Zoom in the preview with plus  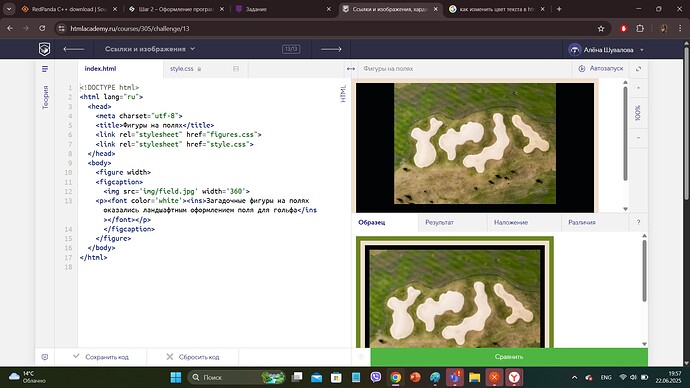point(639,88)
